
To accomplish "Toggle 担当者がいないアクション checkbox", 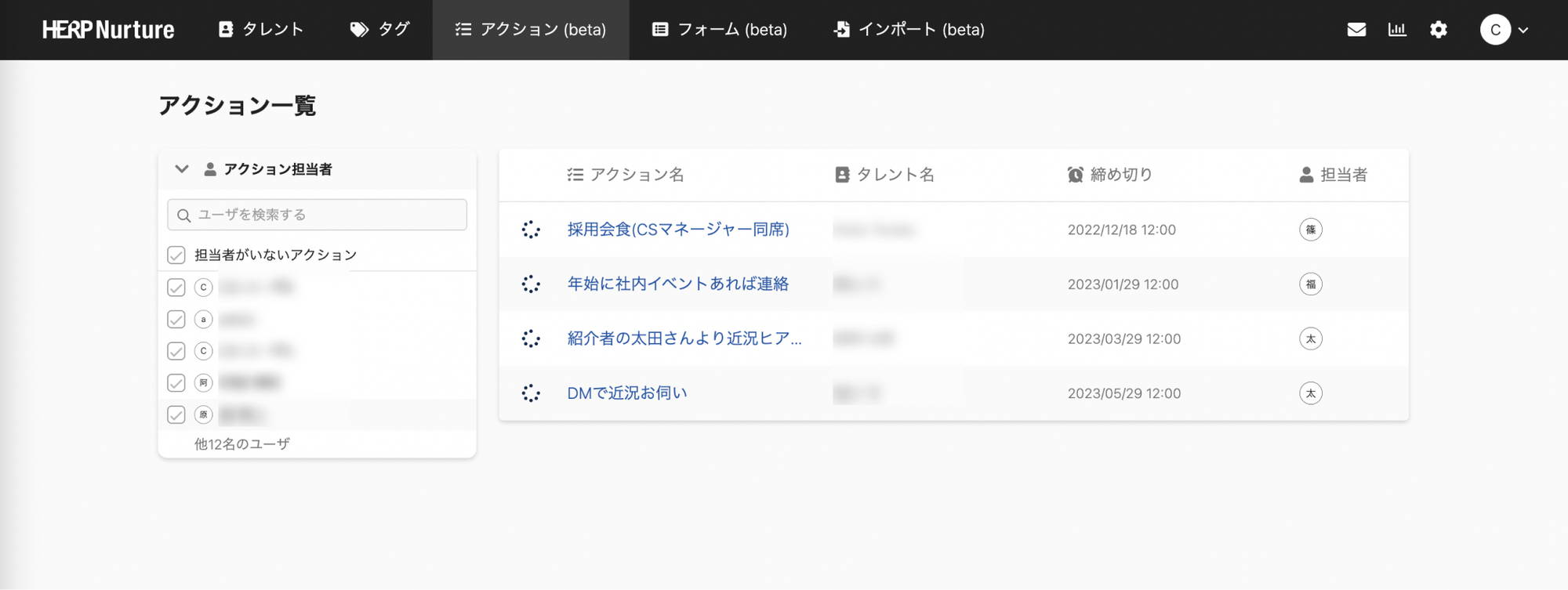I will (x=176, y=255).
